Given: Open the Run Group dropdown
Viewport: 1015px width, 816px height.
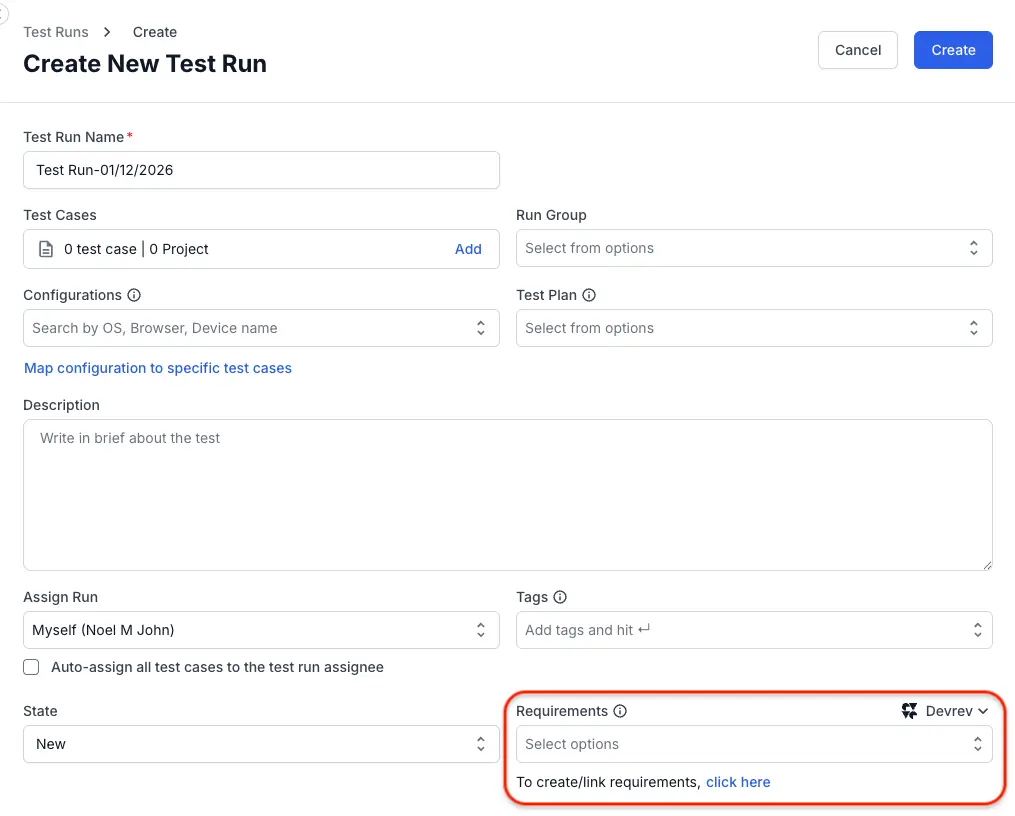Looking at the screenshot, I should pos(754,248).
